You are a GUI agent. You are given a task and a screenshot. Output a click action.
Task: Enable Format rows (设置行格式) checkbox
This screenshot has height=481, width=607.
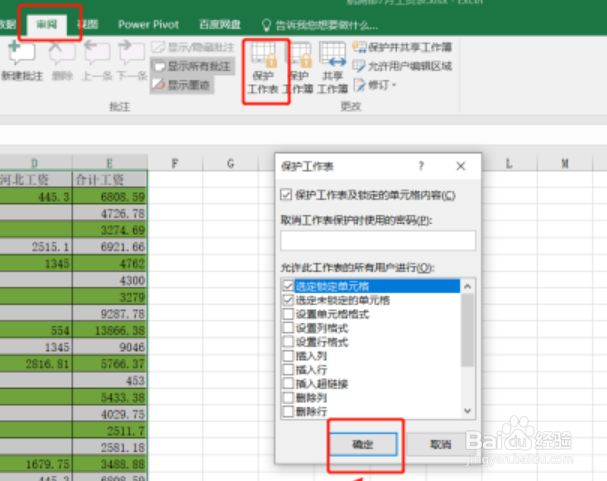click(288, 342)
